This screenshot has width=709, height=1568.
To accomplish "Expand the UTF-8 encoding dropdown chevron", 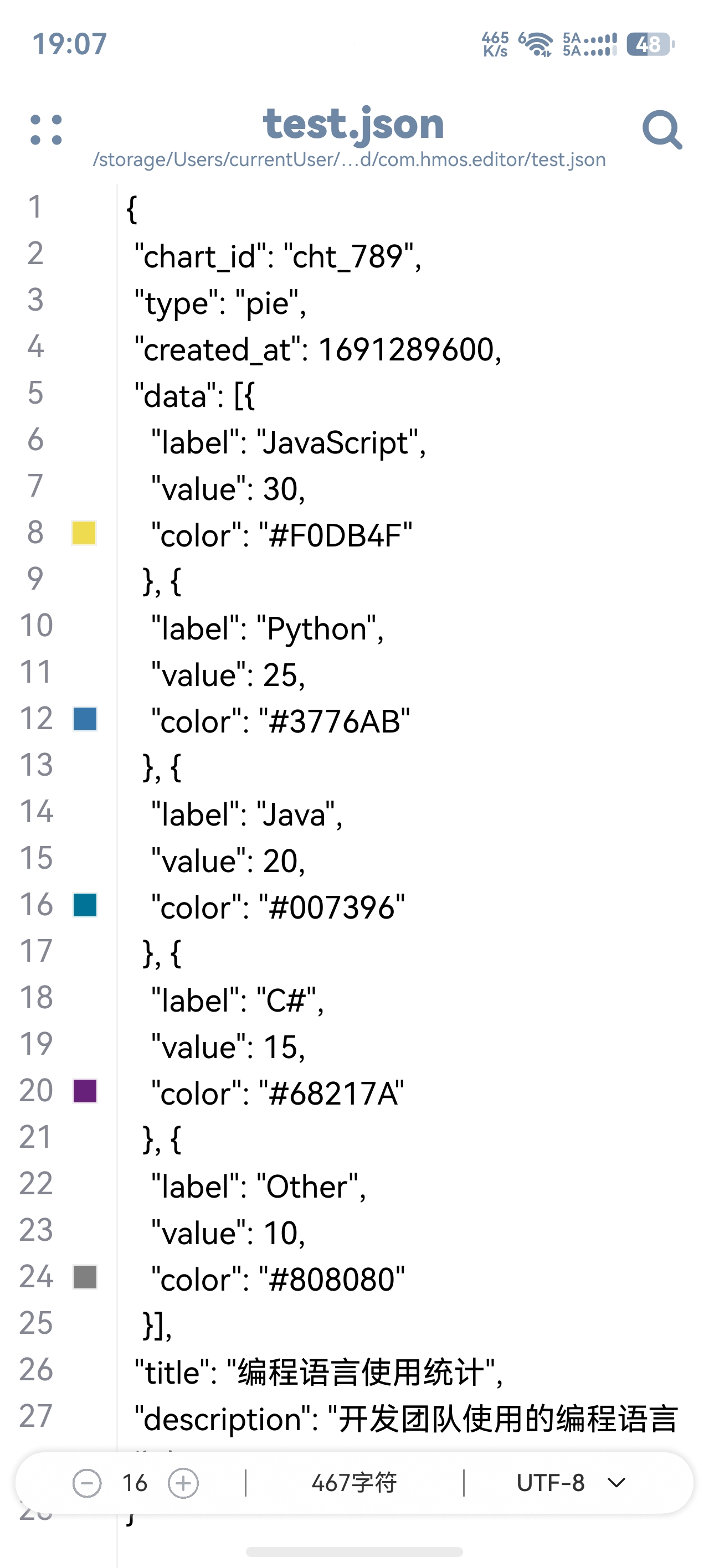I will coord(616,1483).
